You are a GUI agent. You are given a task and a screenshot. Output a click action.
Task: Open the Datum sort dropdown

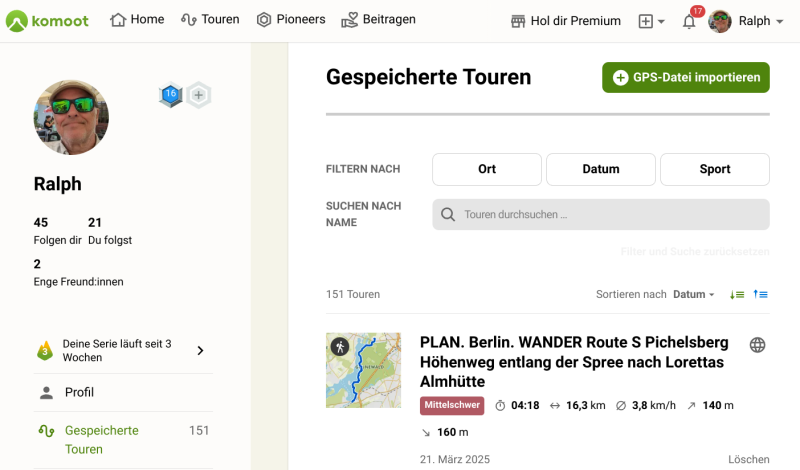(x=693, y=294)
